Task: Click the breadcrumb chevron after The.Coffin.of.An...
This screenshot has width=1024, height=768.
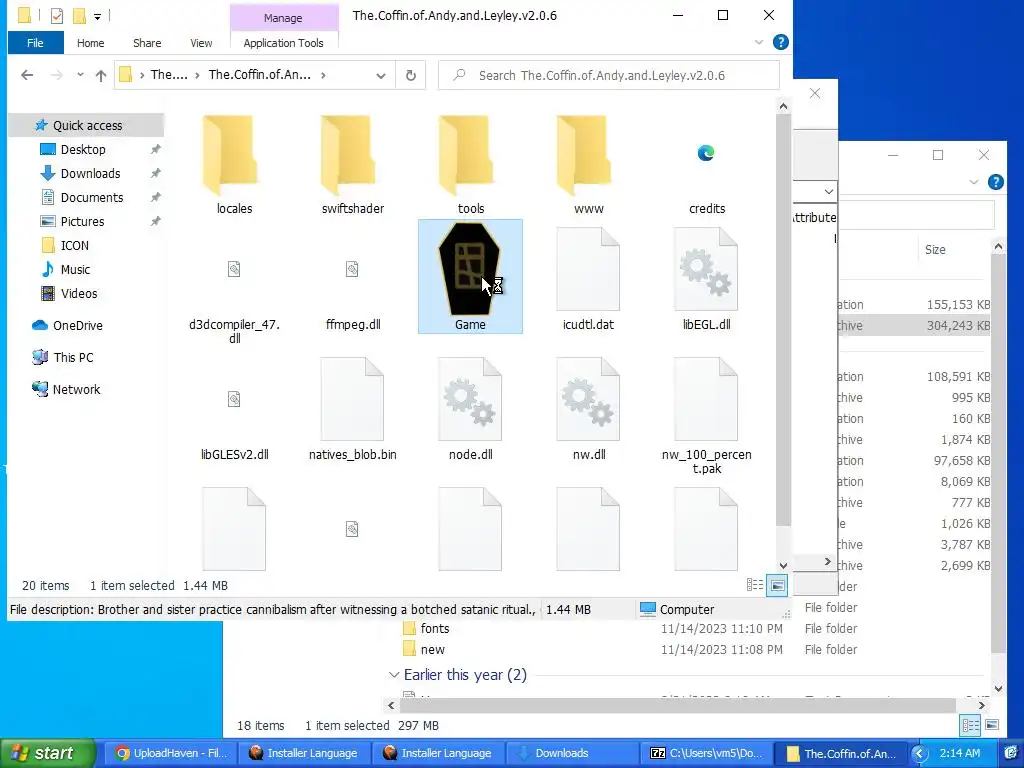Action: pos(323,75)
